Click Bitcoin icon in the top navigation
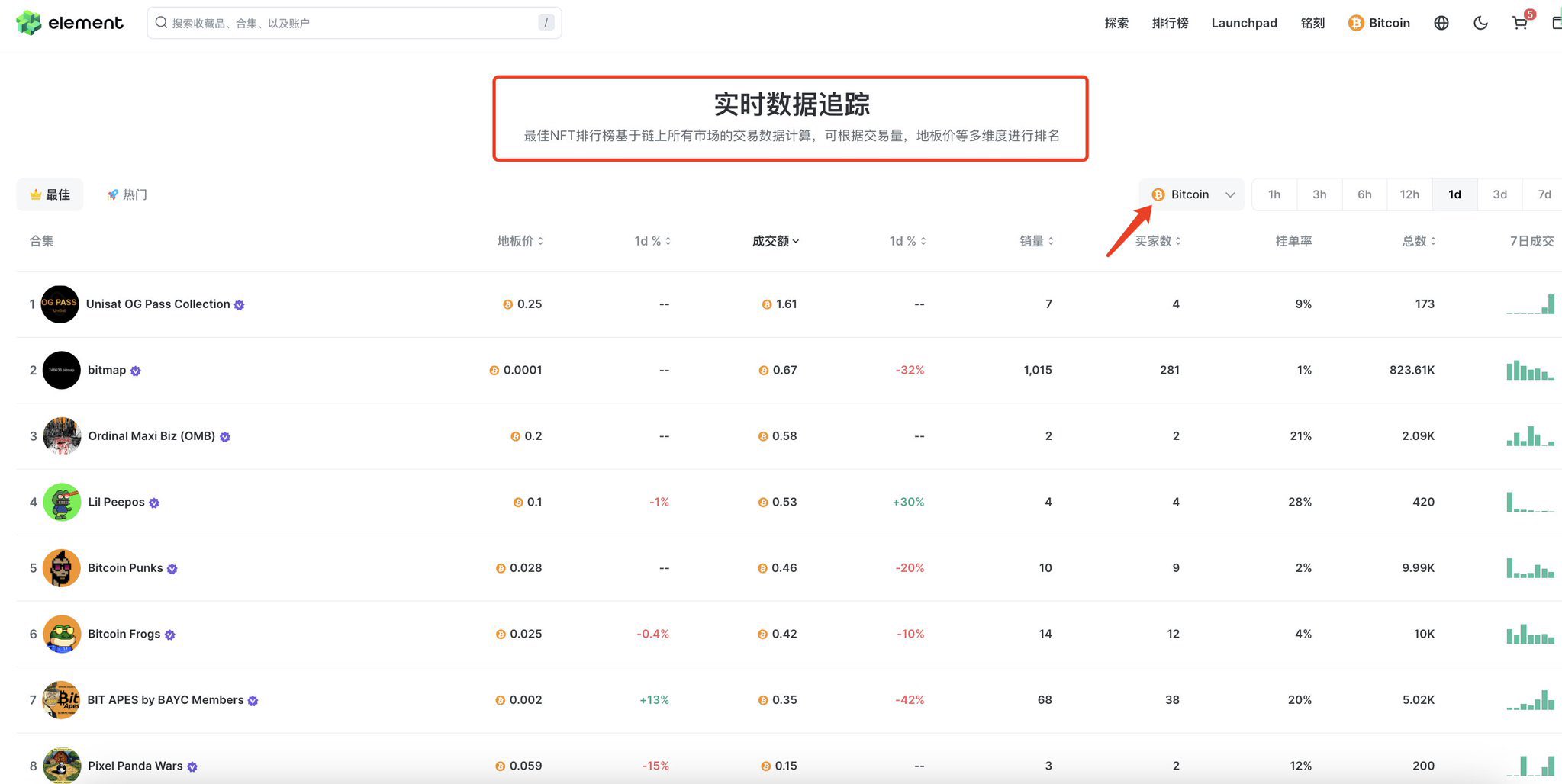 [1355, 23]
